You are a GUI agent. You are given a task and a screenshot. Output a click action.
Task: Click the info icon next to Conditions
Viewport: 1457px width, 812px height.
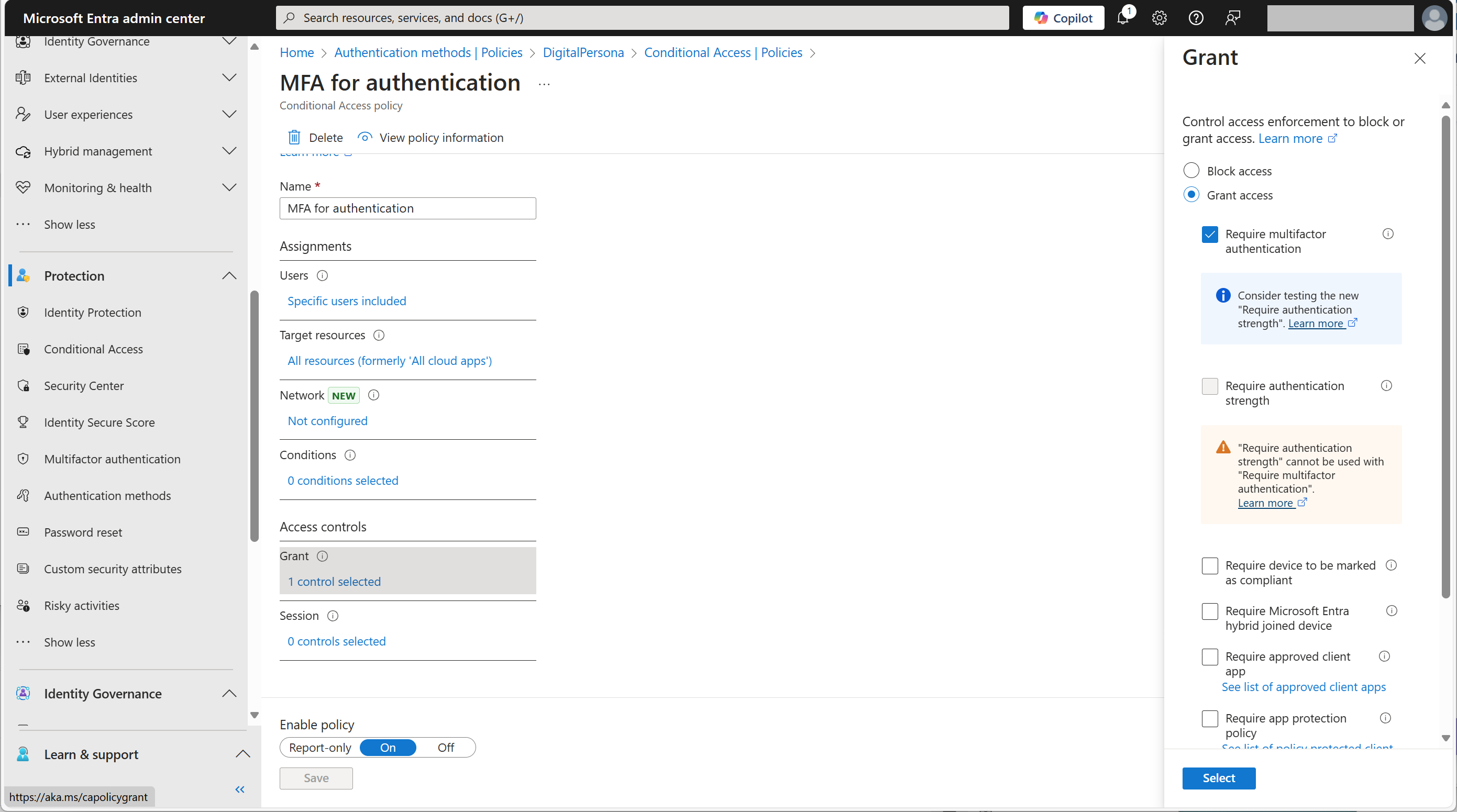click(350, 455)
